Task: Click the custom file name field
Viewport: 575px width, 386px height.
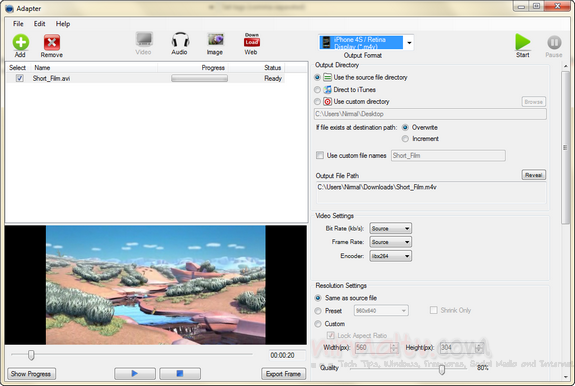Action: coord(448,155)
